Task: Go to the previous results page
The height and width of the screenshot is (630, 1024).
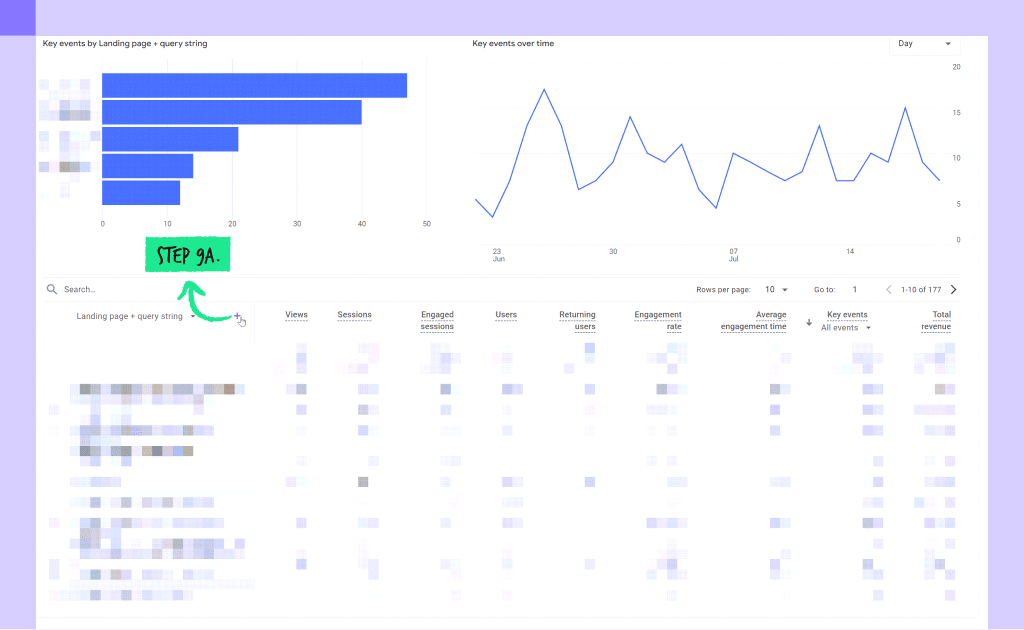Action: [x=889, y=289]
